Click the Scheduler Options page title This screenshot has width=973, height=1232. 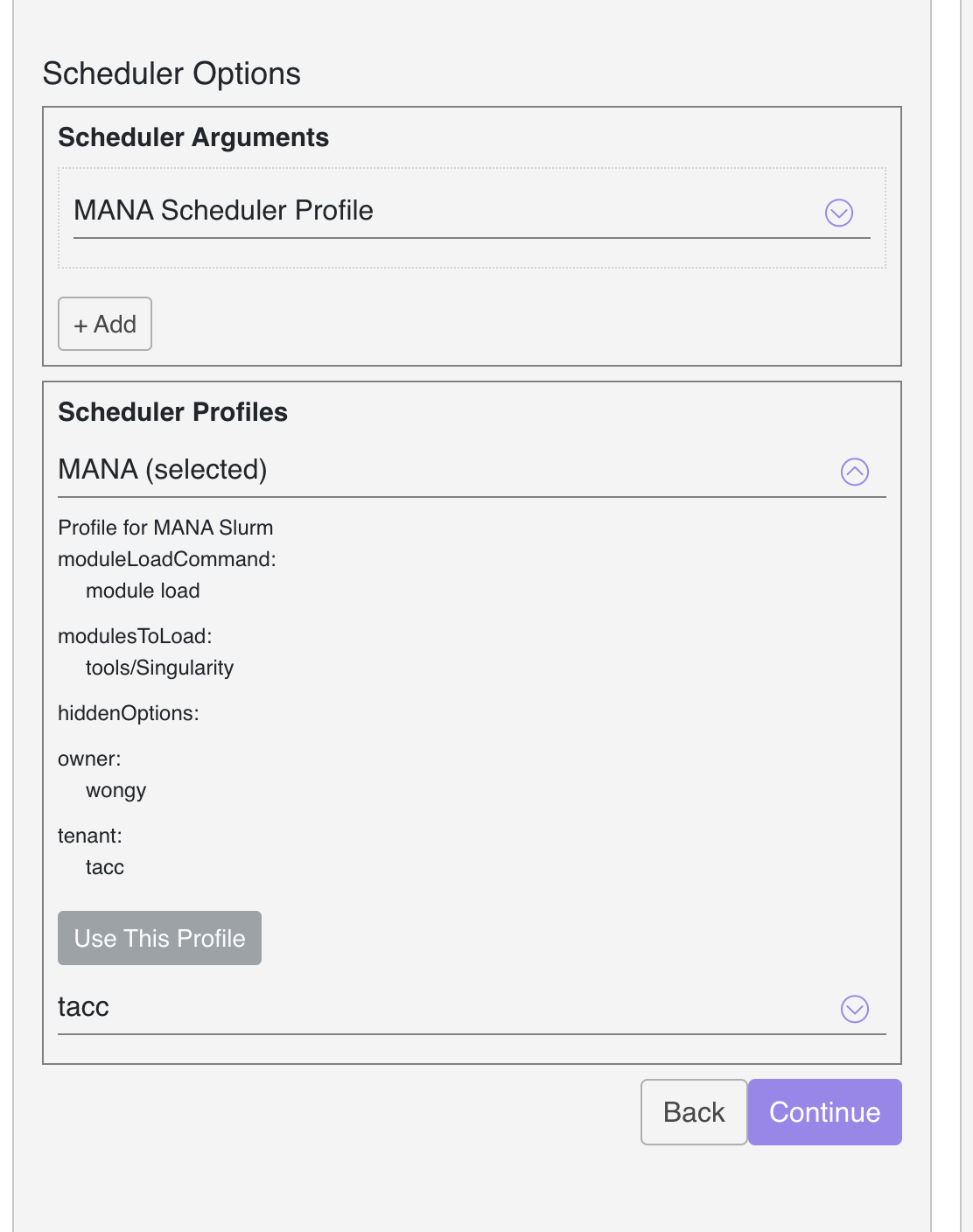[171, 74]
